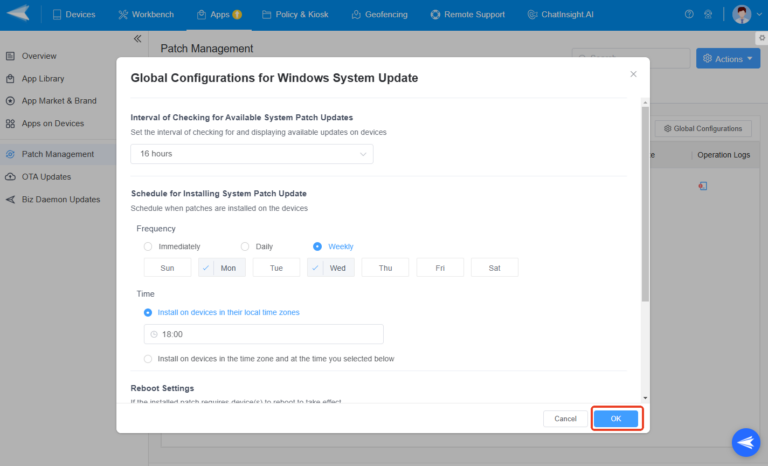Click the notifications bell icon
768x466 pixels.
(x=708, y=14)
